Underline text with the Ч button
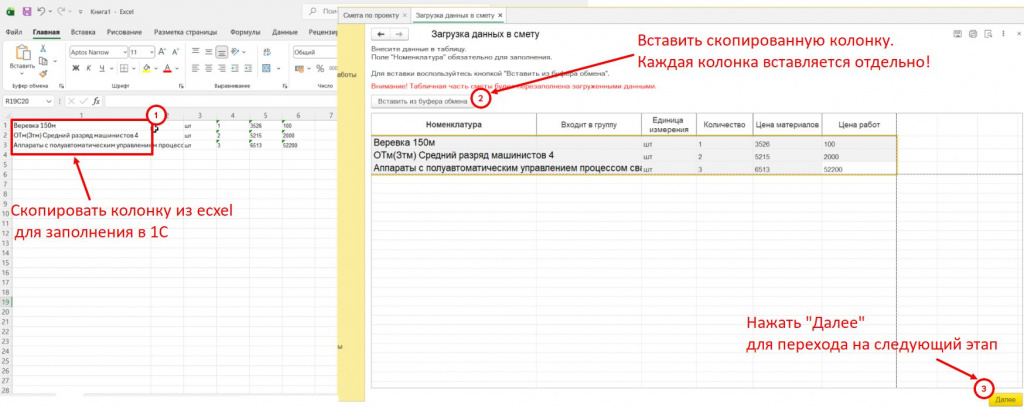The width and height of the screenshot is (1024, 408). coord(101,68)
